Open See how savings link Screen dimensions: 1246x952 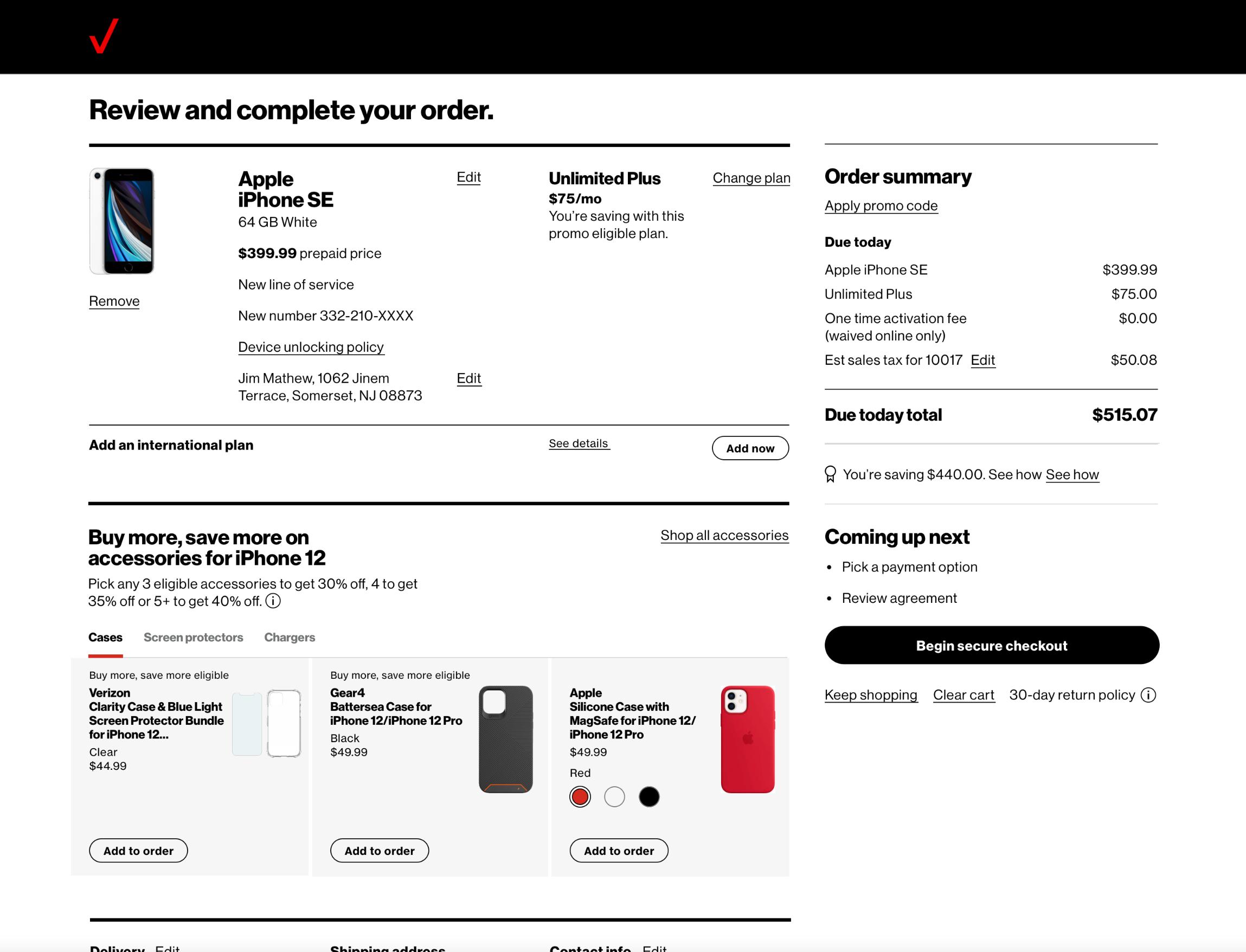point(1072,474)
